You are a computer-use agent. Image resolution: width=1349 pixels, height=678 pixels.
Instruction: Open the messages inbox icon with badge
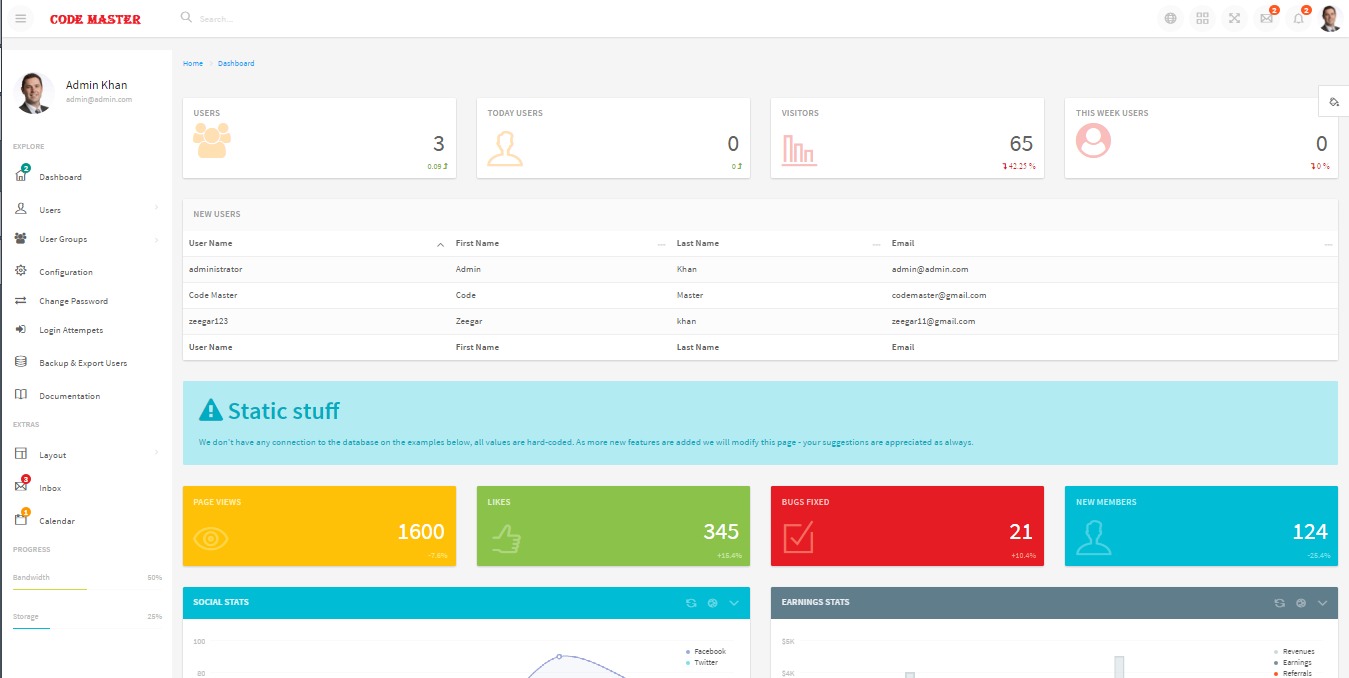tap(1266, 18)
